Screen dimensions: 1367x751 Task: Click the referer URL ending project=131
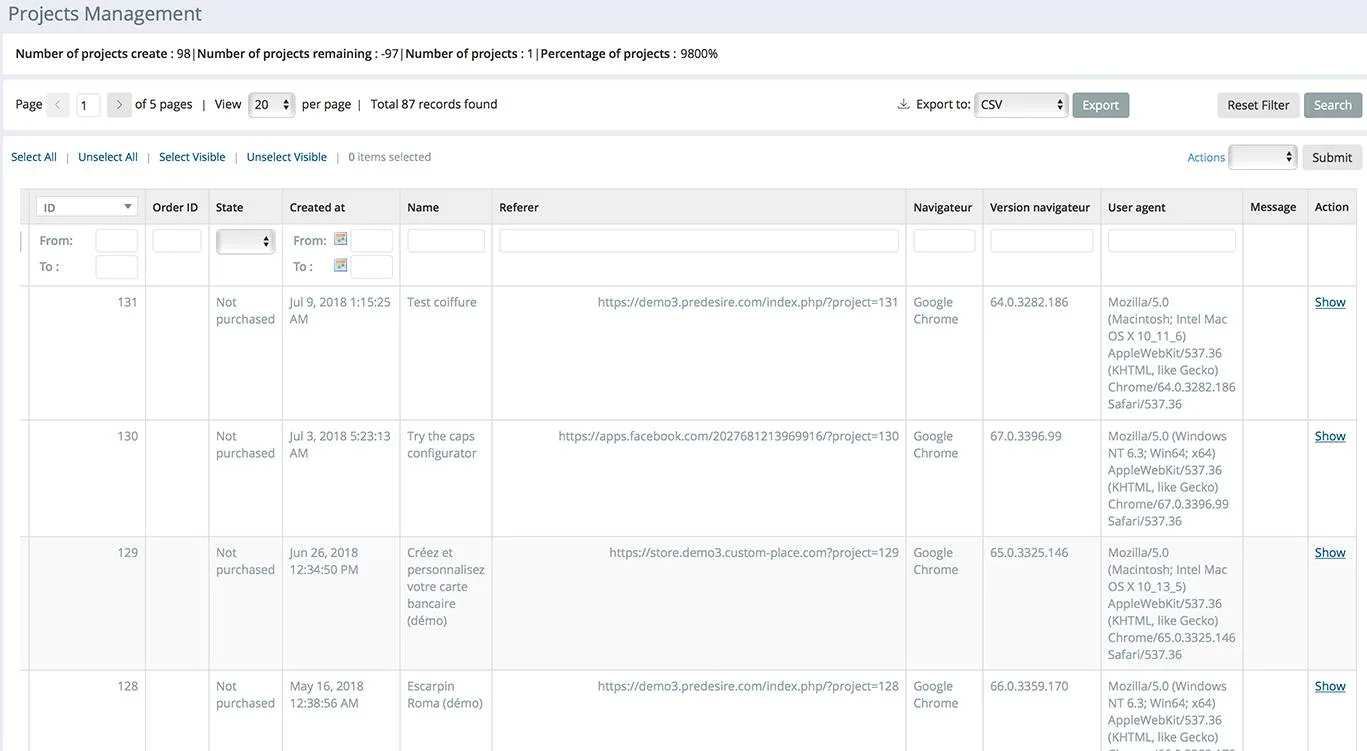pyautogui.click(x=748, y=302)
